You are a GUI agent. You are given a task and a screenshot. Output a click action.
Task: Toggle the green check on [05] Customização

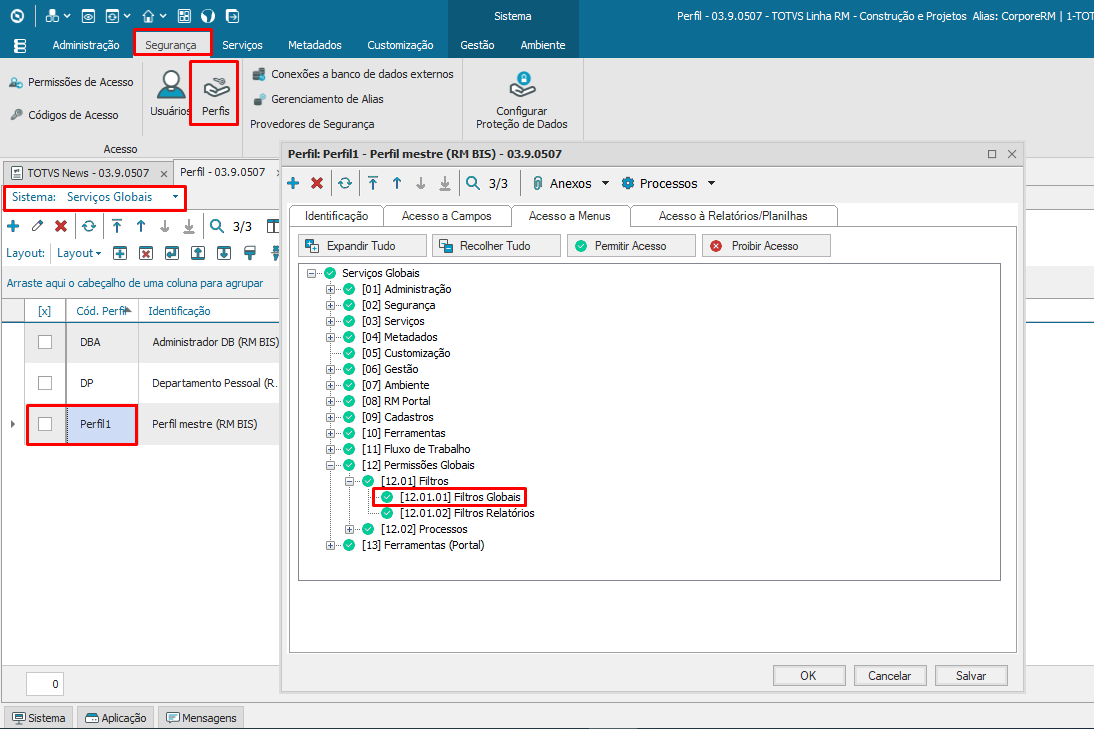click(350, 353)
